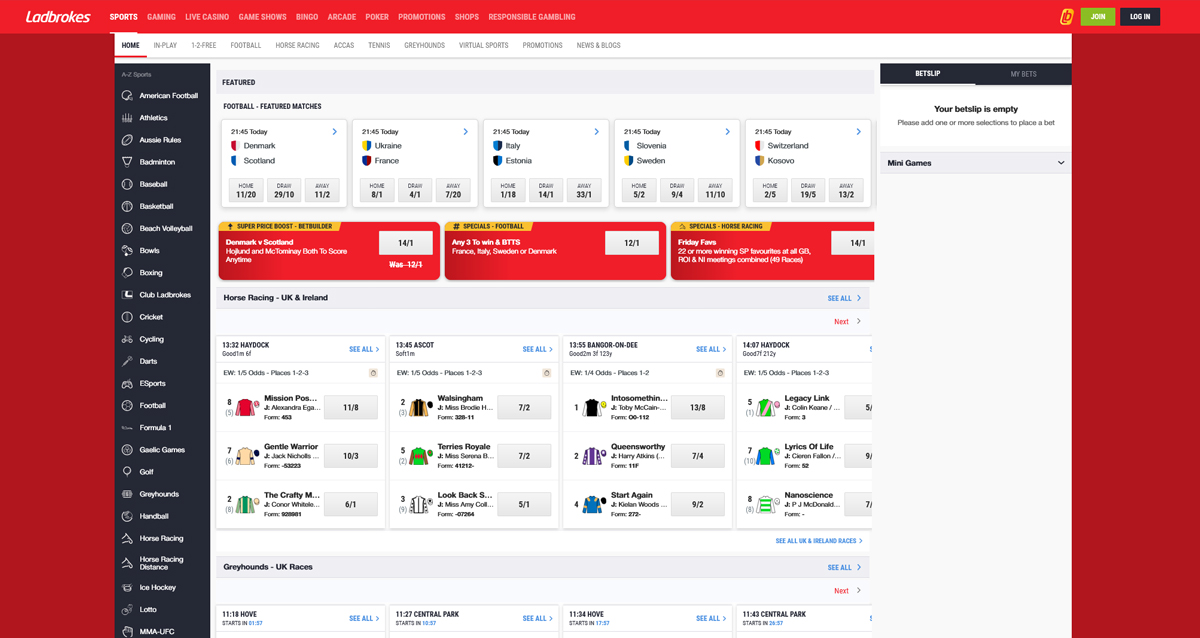The width and height of the screenshot is (1200, 638).
Task: Select the Ice Hockey icon
Action: [x=127, y=587]
